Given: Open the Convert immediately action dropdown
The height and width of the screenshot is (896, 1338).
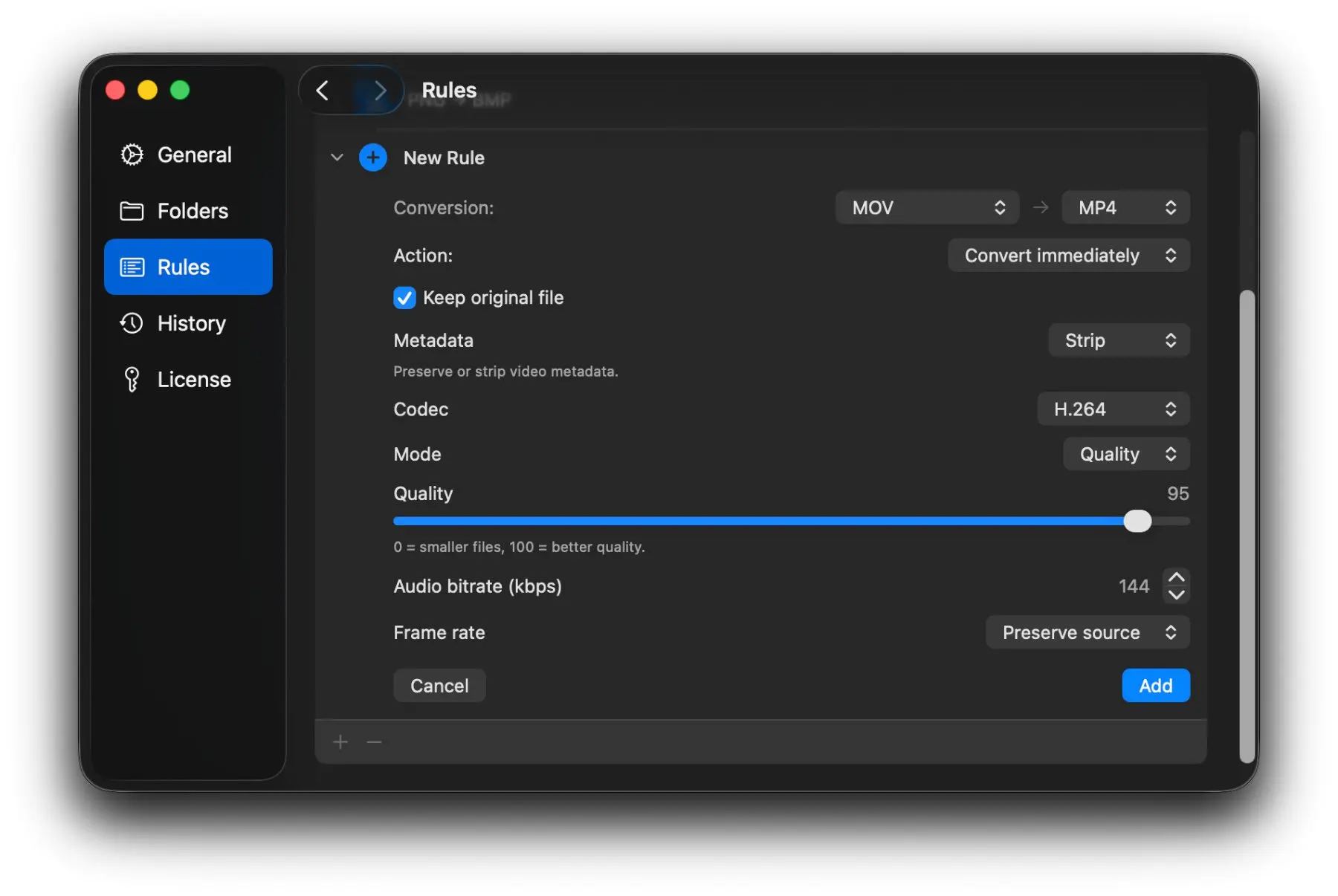Looking at the screenshot, I should 1068,256.
